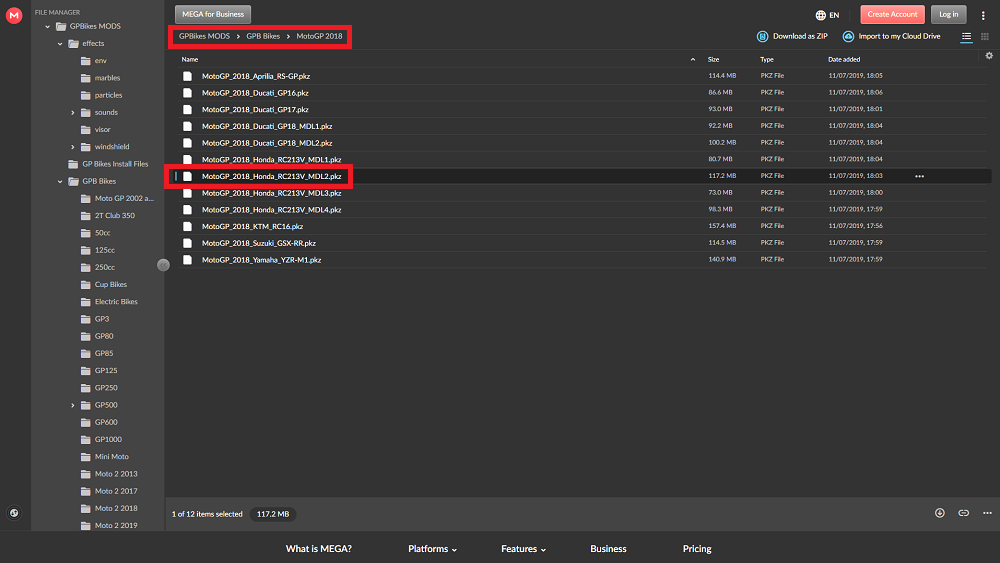Click Download as ZIP text

click(x=800, y=36)
